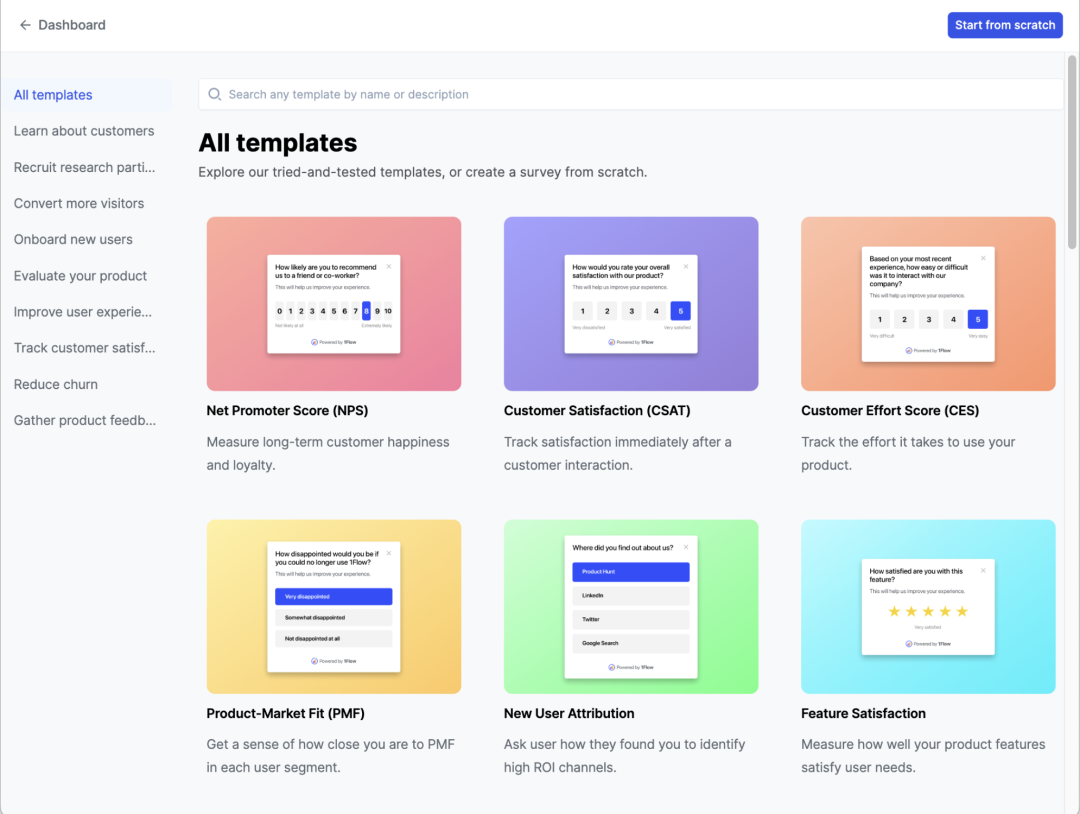
Task: Open the Net Promoter Score template thumbnail
Action: coord(333,304)
